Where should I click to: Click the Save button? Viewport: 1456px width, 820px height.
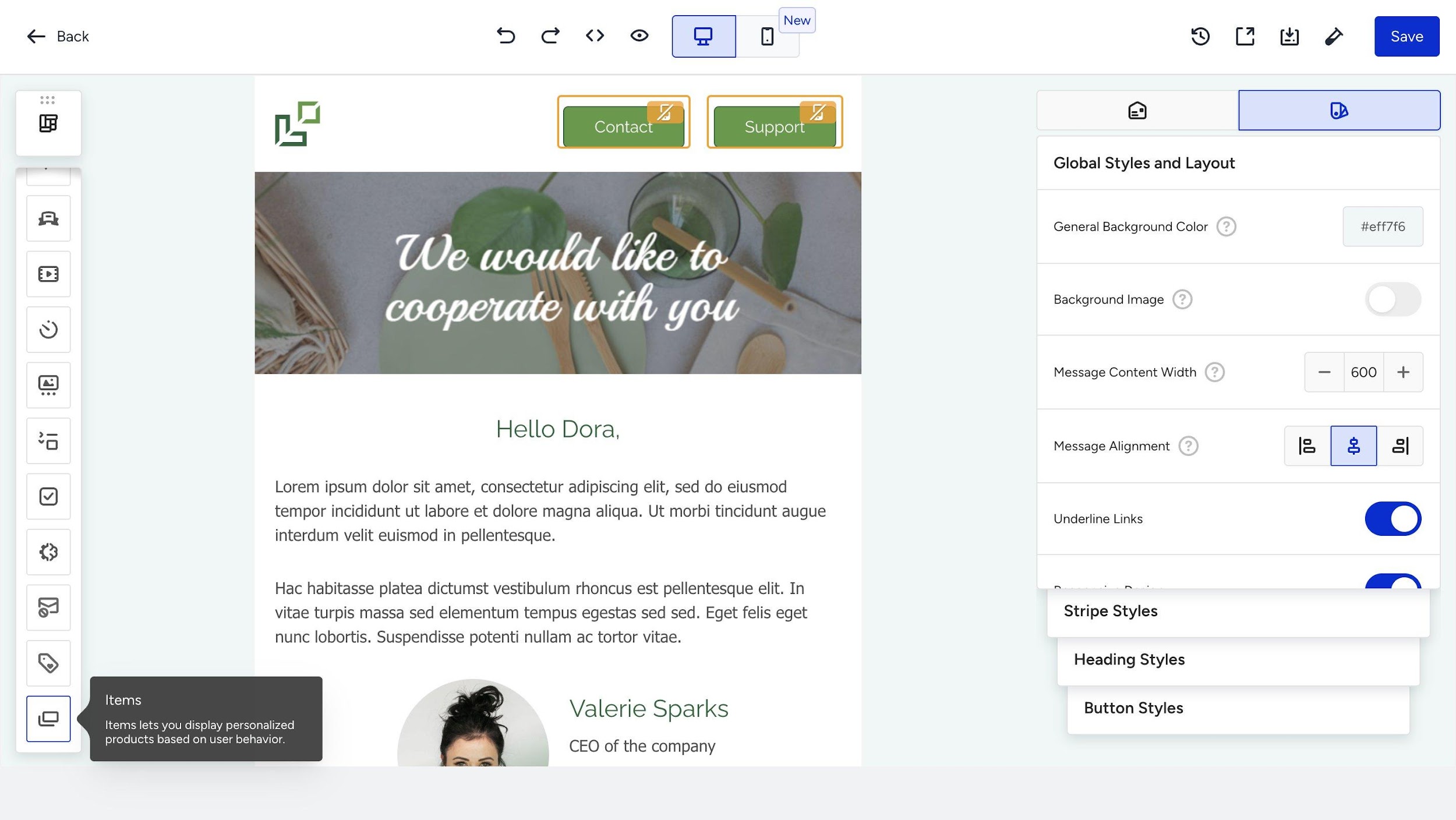pos(1406,36)
